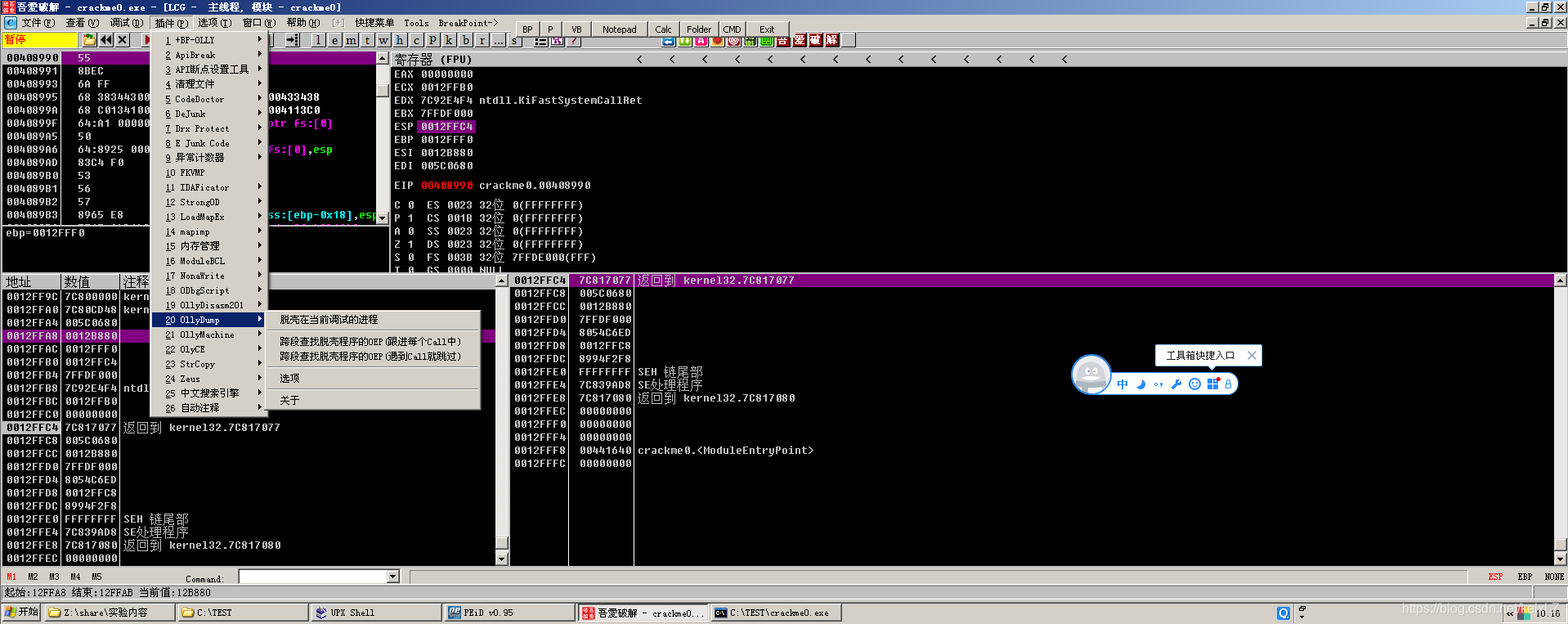Switch to memory dump M2
The image size is (1568, 624).
33,577
